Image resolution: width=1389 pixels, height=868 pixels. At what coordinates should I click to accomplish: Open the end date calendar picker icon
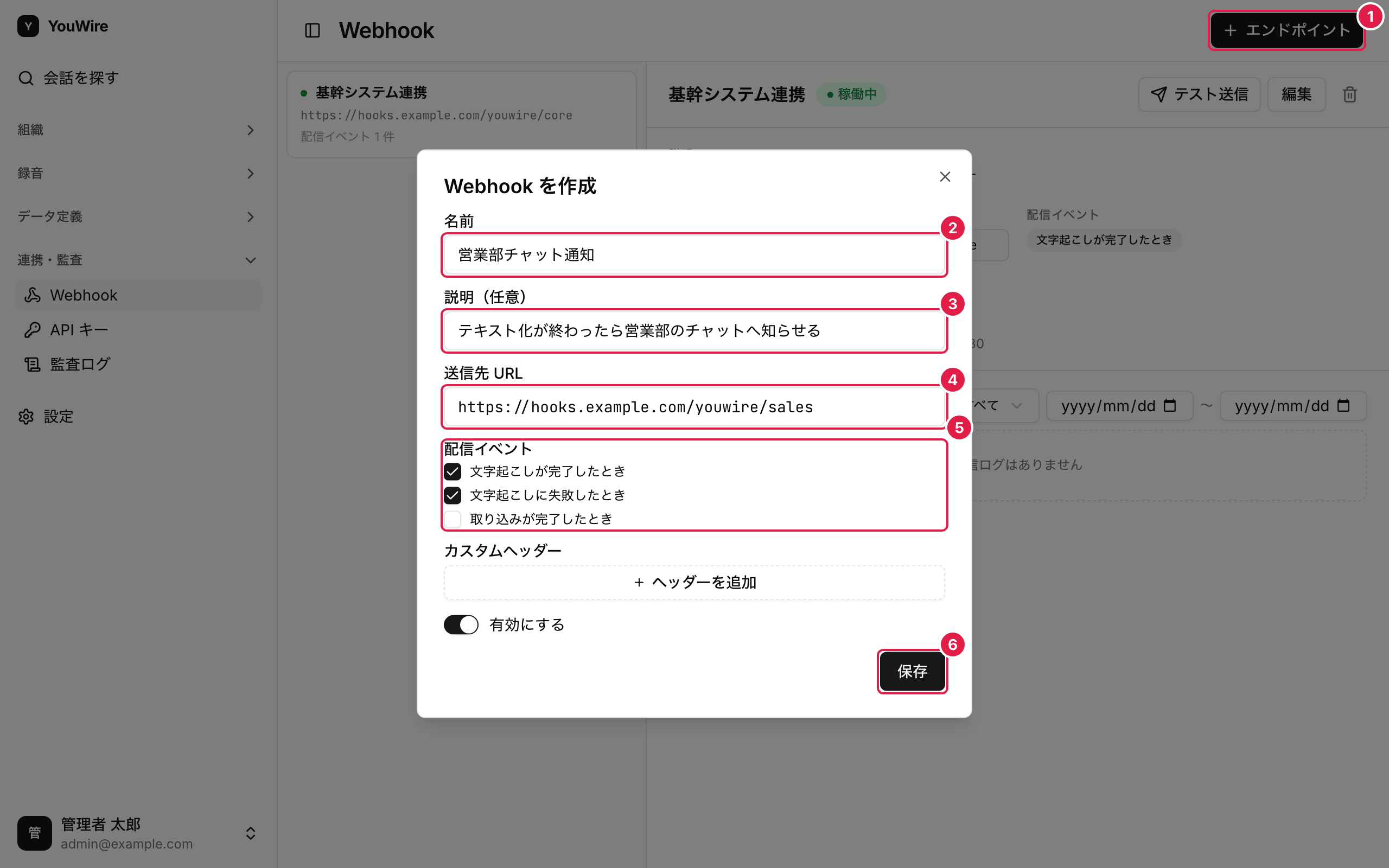coord(1343,406)
